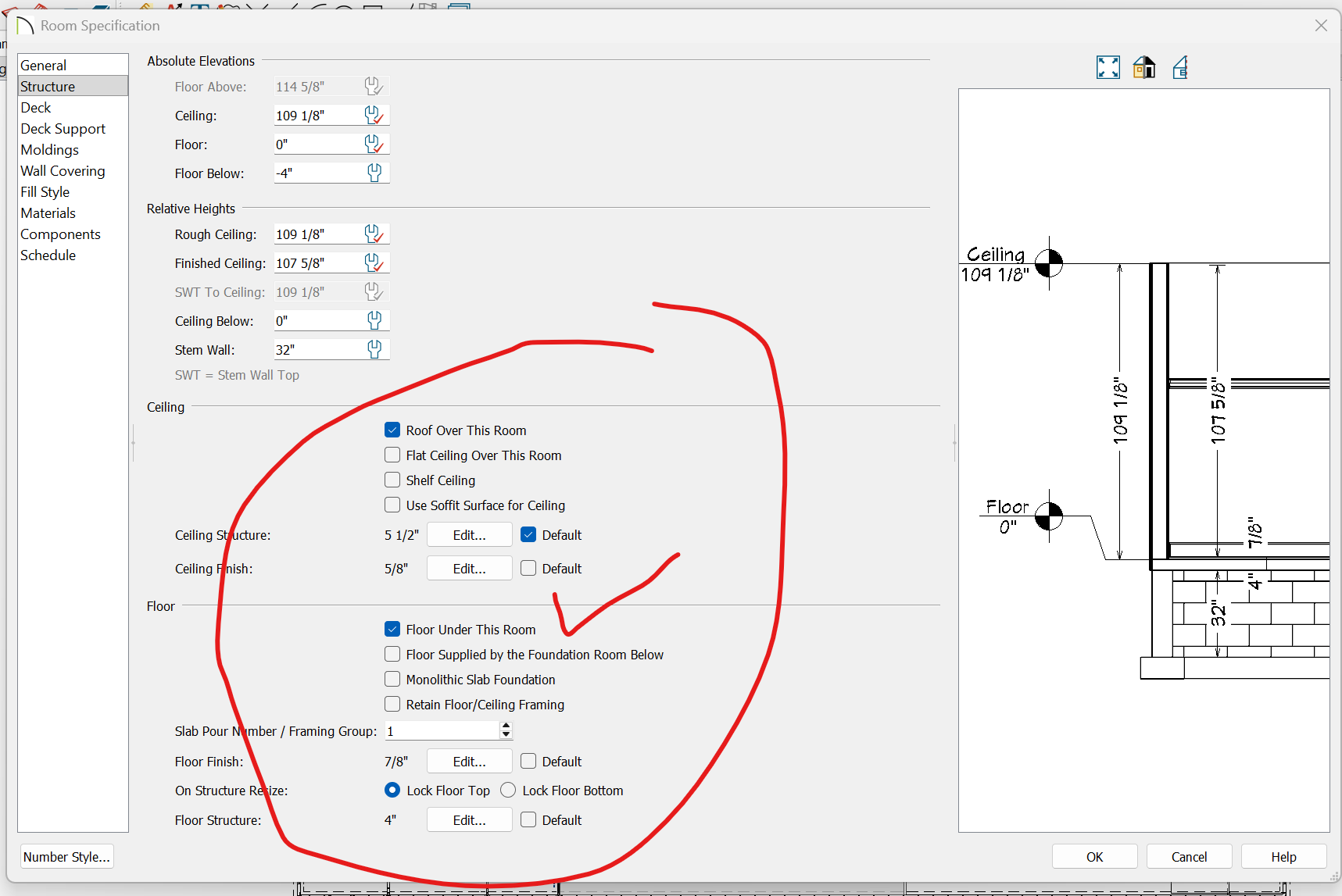This screenshot has width=1342, height=896.
Task: Check the Monolithic Slab Foundation box
Action: (x=392, y=680)
